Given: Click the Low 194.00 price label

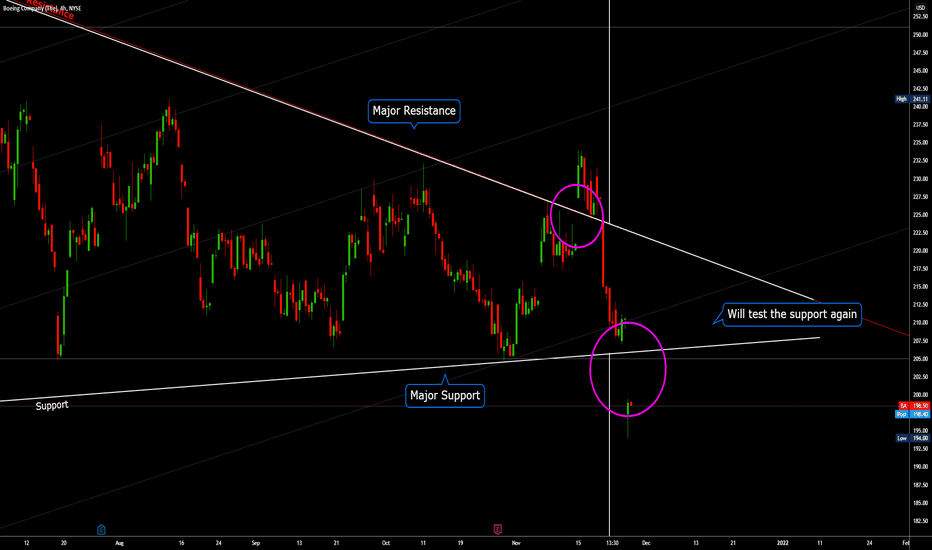Looking at the screenshot, I should tap(912, 438).
